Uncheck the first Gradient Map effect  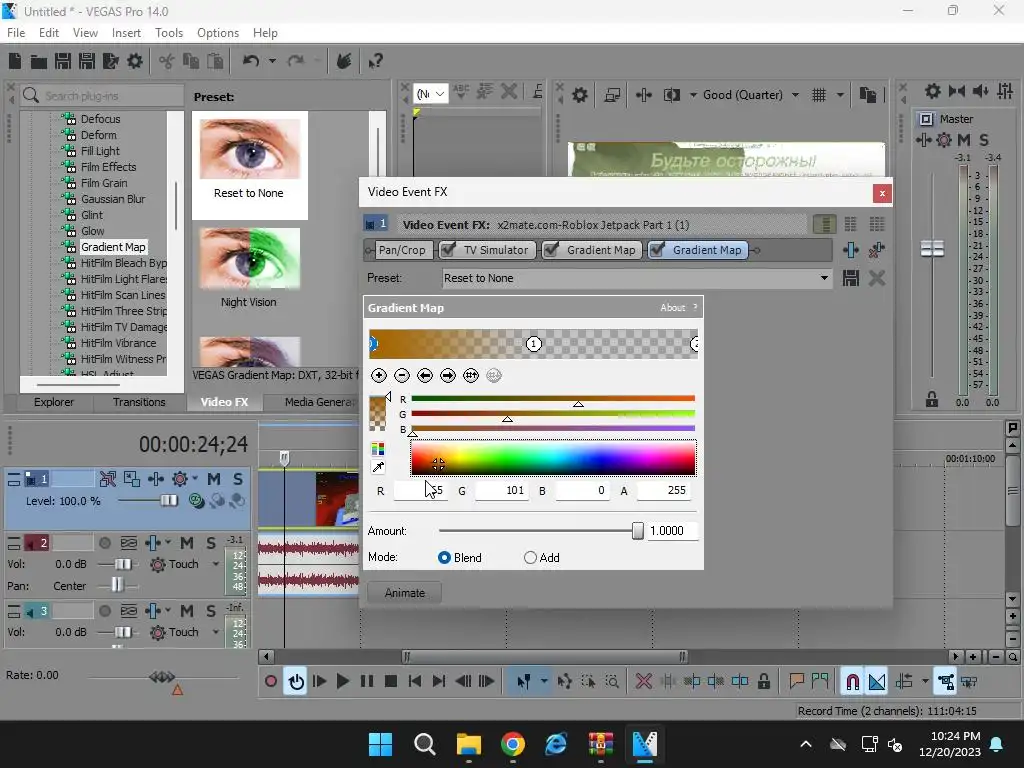click(552, 250)
